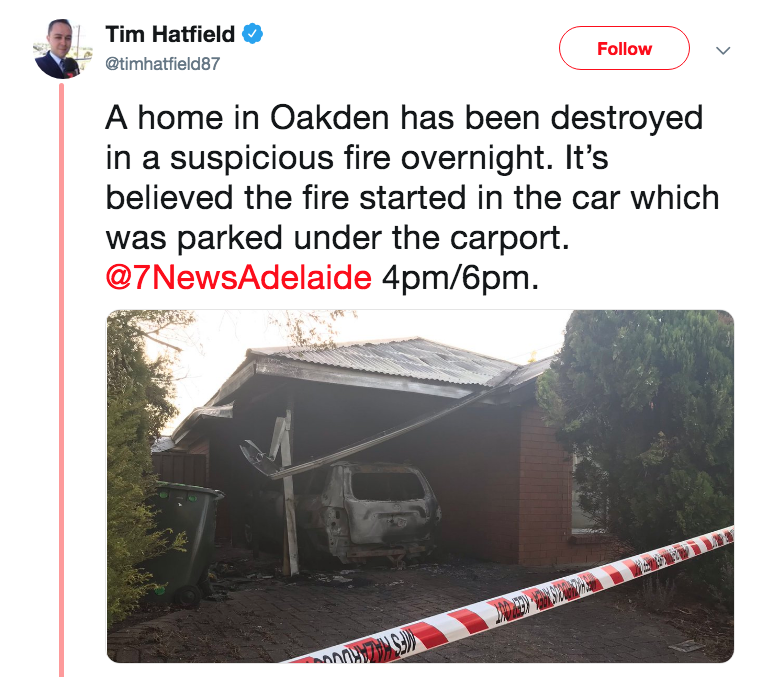Click the pink thread connector line
Screen dimensions: 764x677
[62, 380]
